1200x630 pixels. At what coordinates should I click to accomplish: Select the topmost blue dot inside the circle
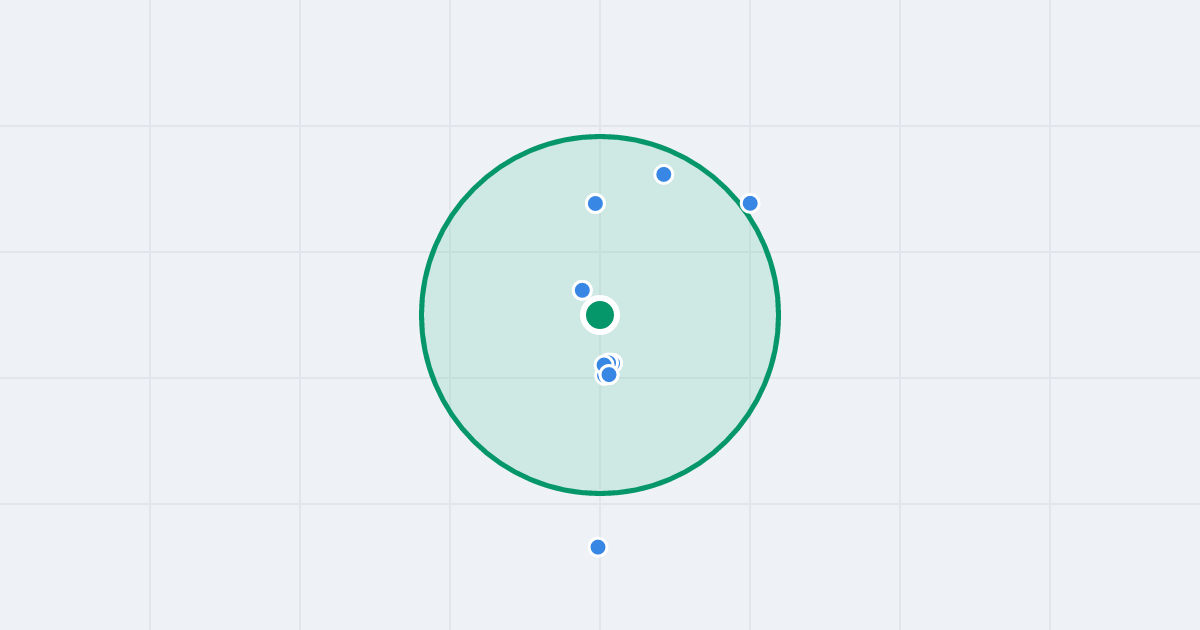pyautogui.click(x=664, y=174)
